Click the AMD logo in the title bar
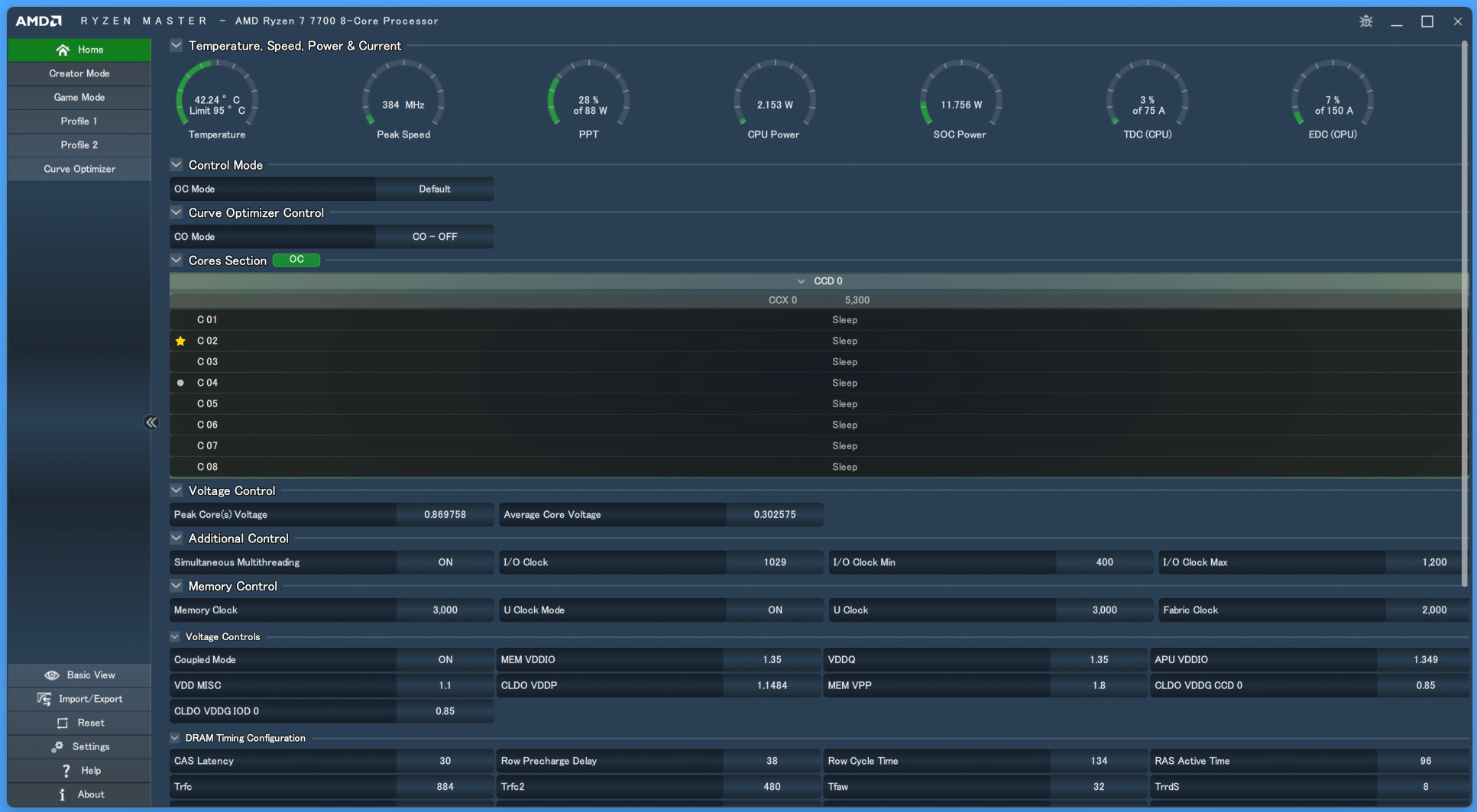 tap(38, 21)
